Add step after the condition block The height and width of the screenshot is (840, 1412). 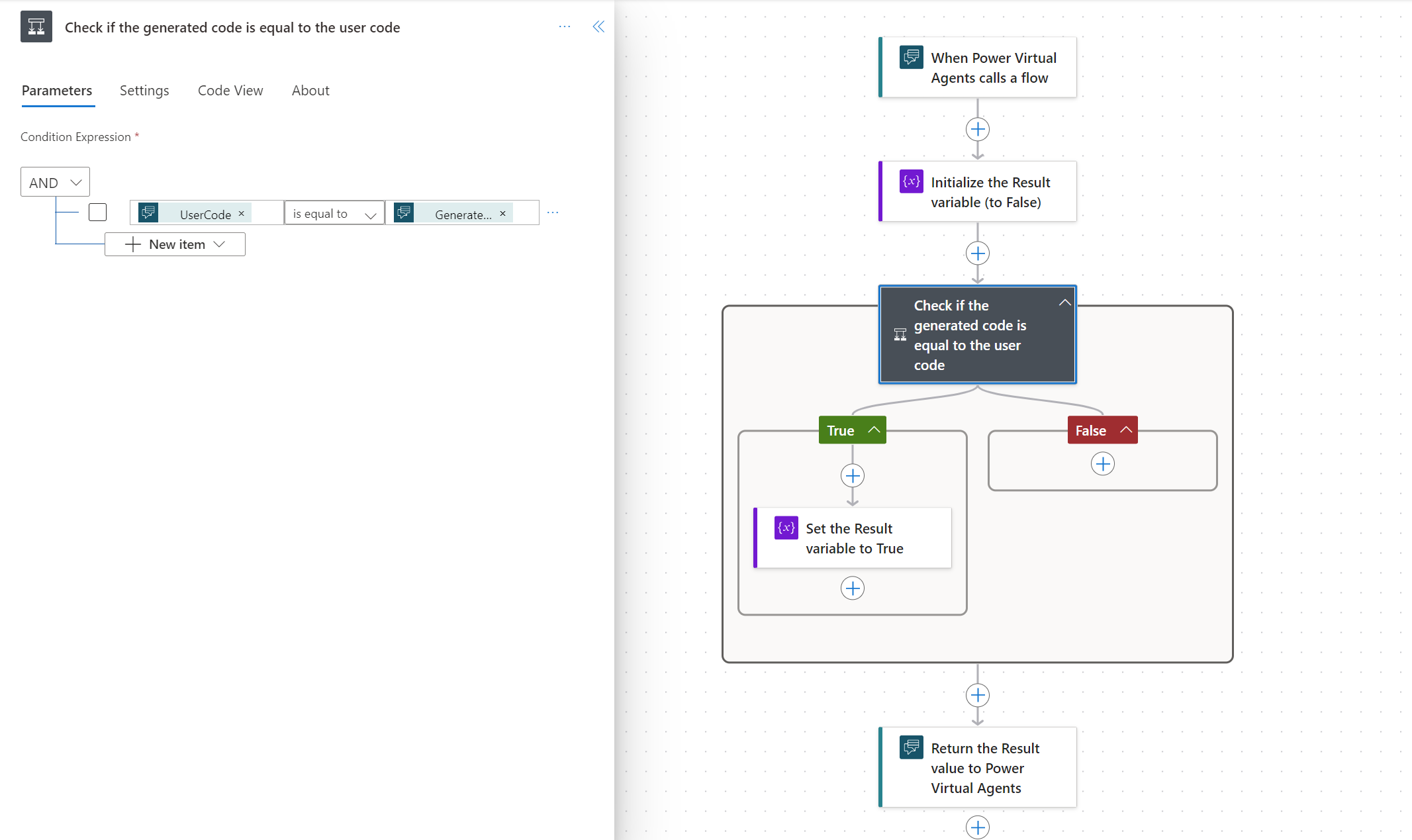point(978,696)
